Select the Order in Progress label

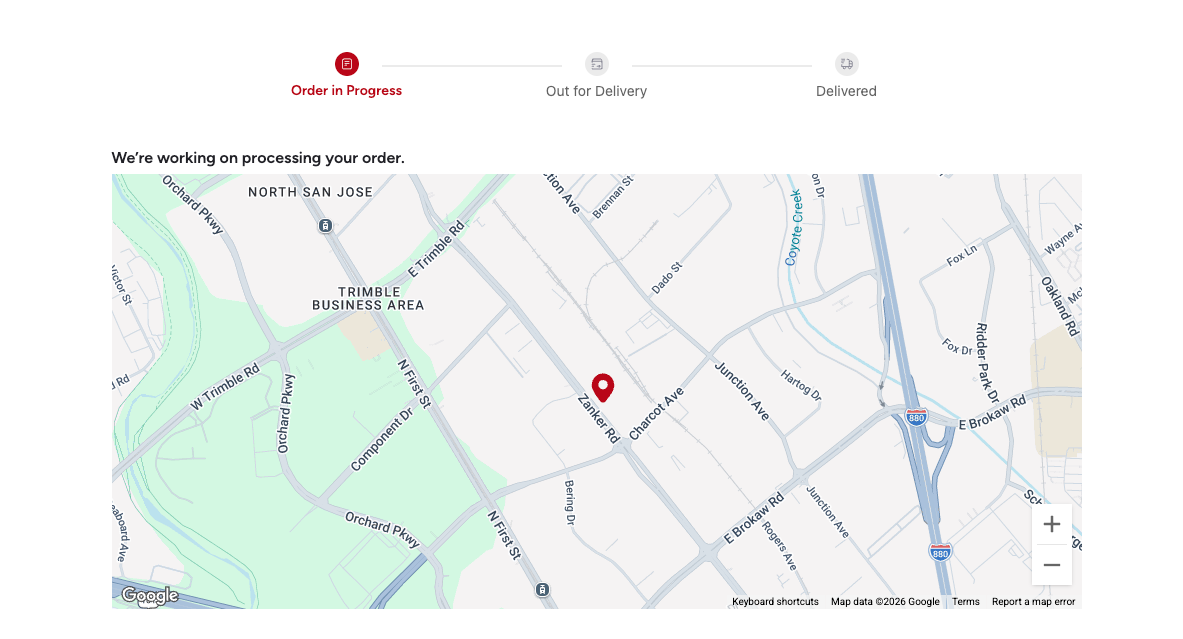click(x=346, y=91)
